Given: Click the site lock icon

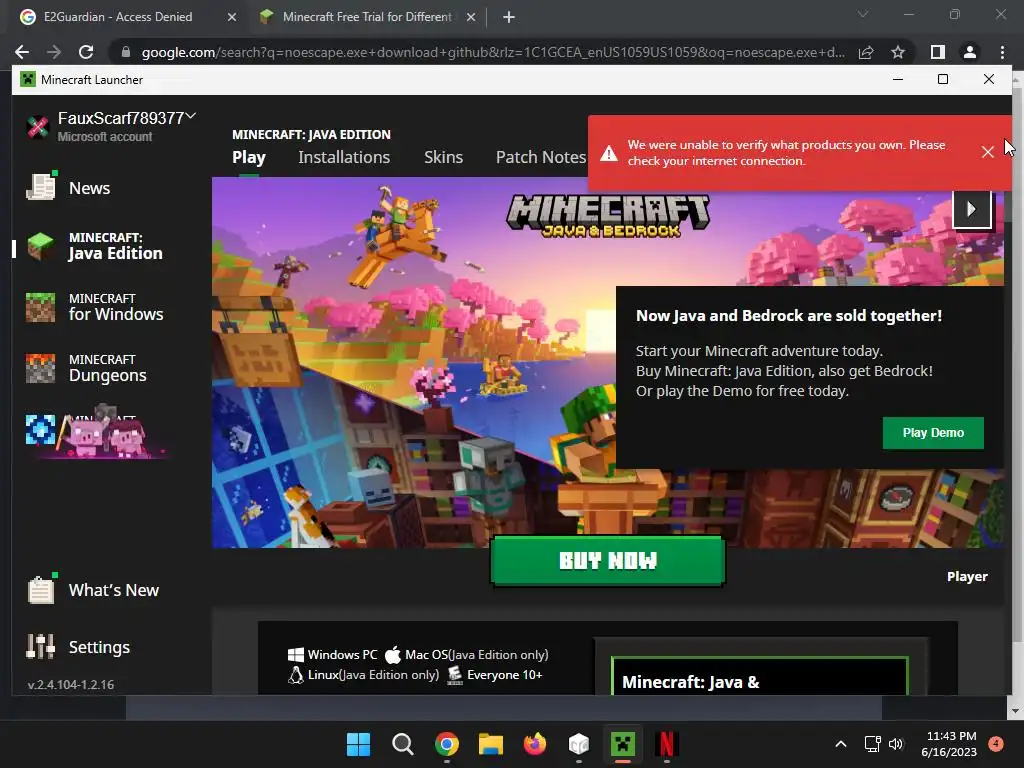Looking at the screenshot, I should [x=126, y=52].
